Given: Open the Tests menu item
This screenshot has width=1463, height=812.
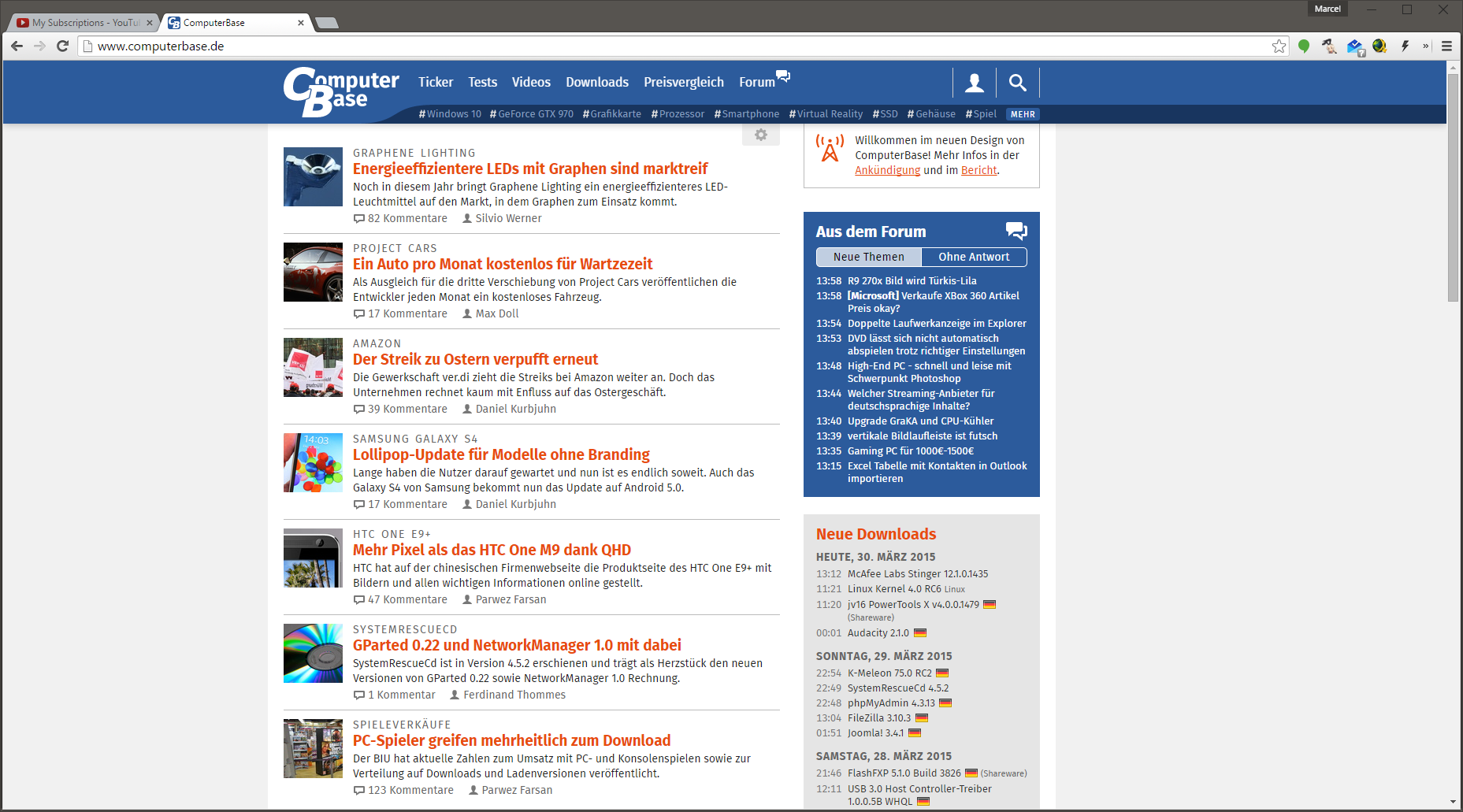Looking at the screenshot, I should tap(483, 82).
